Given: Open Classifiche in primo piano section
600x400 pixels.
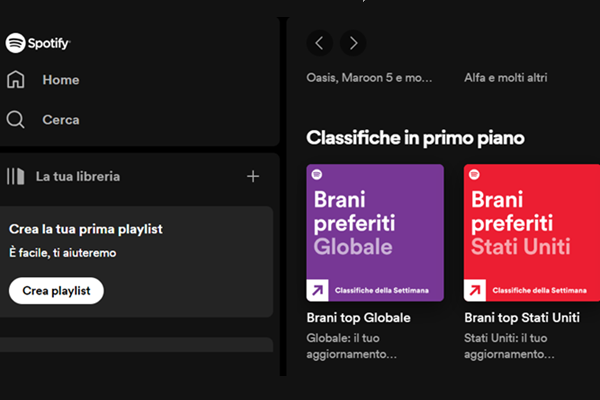Looking at the screenshot, I should click(x=415, y=138).
